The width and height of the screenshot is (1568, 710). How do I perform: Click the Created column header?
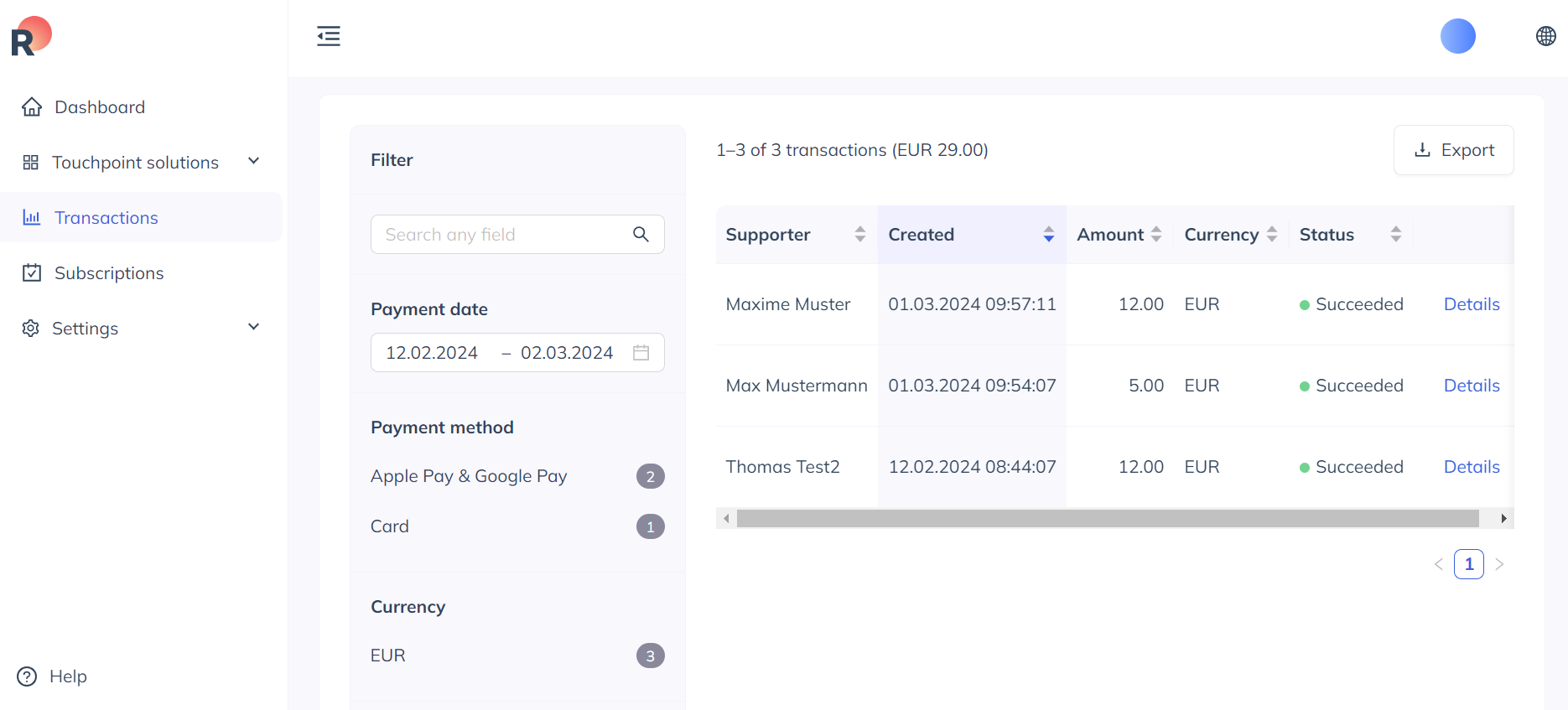pyautogui.click(x=972, y=235)
